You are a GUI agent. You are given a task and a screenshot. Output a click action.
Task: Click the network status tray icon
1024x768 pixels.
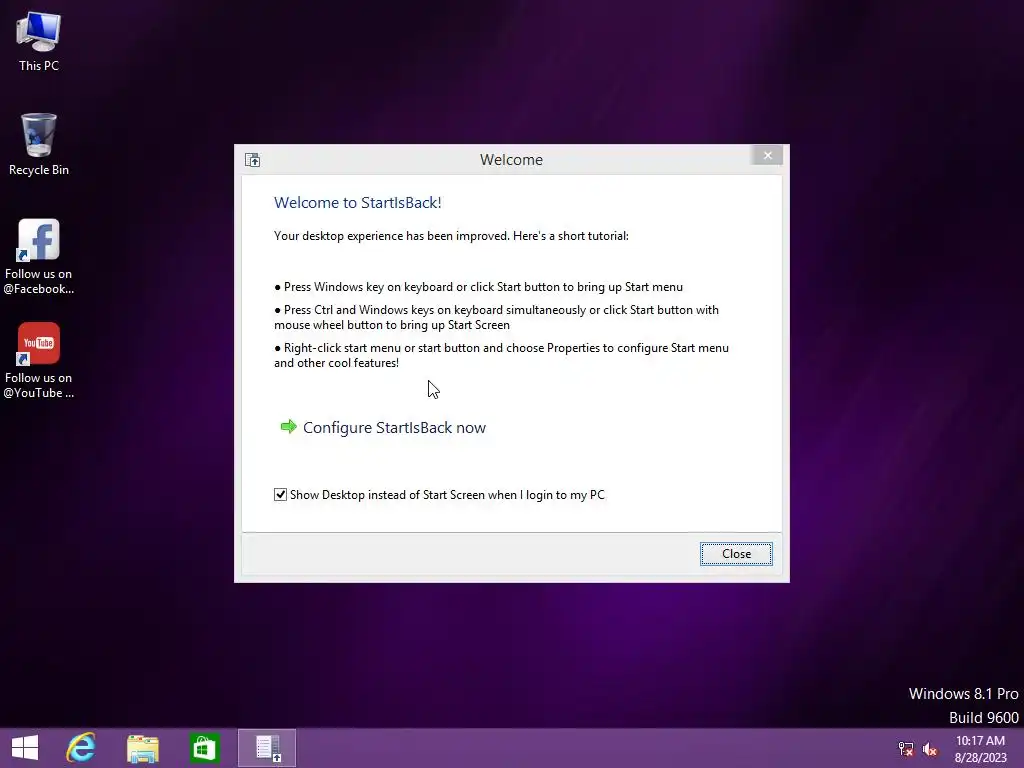click(x=906, y=749)
